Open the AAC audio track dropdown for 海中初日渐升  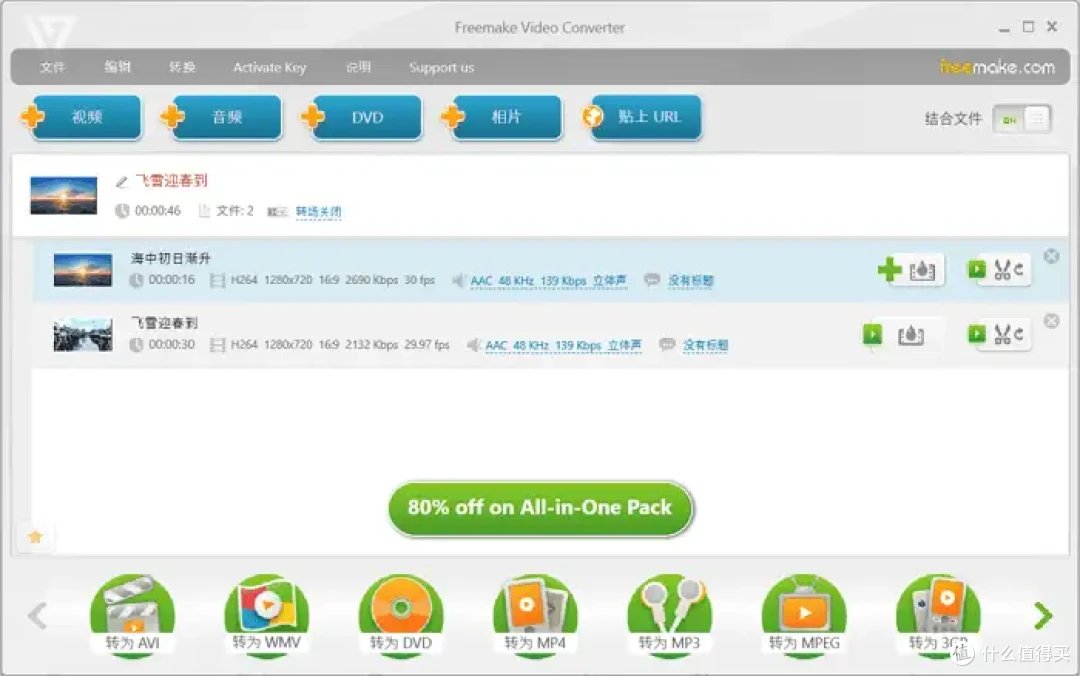(548, 280)
